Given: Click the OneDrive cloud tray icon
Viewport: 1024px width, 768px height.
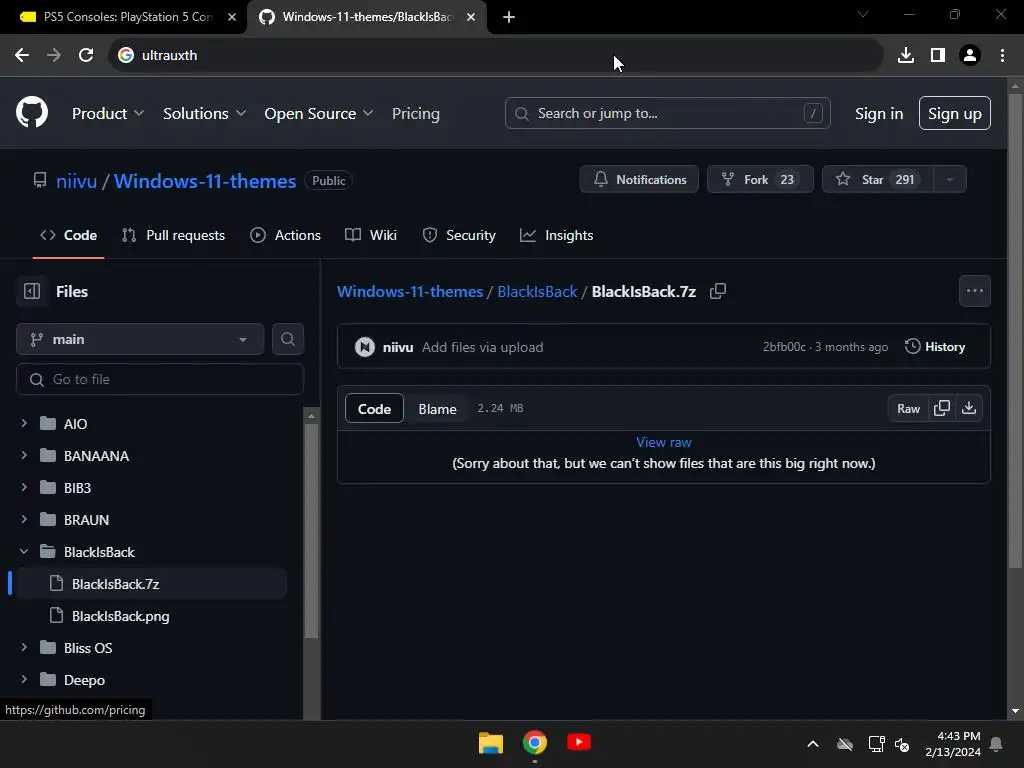Looking at the screenshot, I should pyautogui.click(x=845, y=744).
